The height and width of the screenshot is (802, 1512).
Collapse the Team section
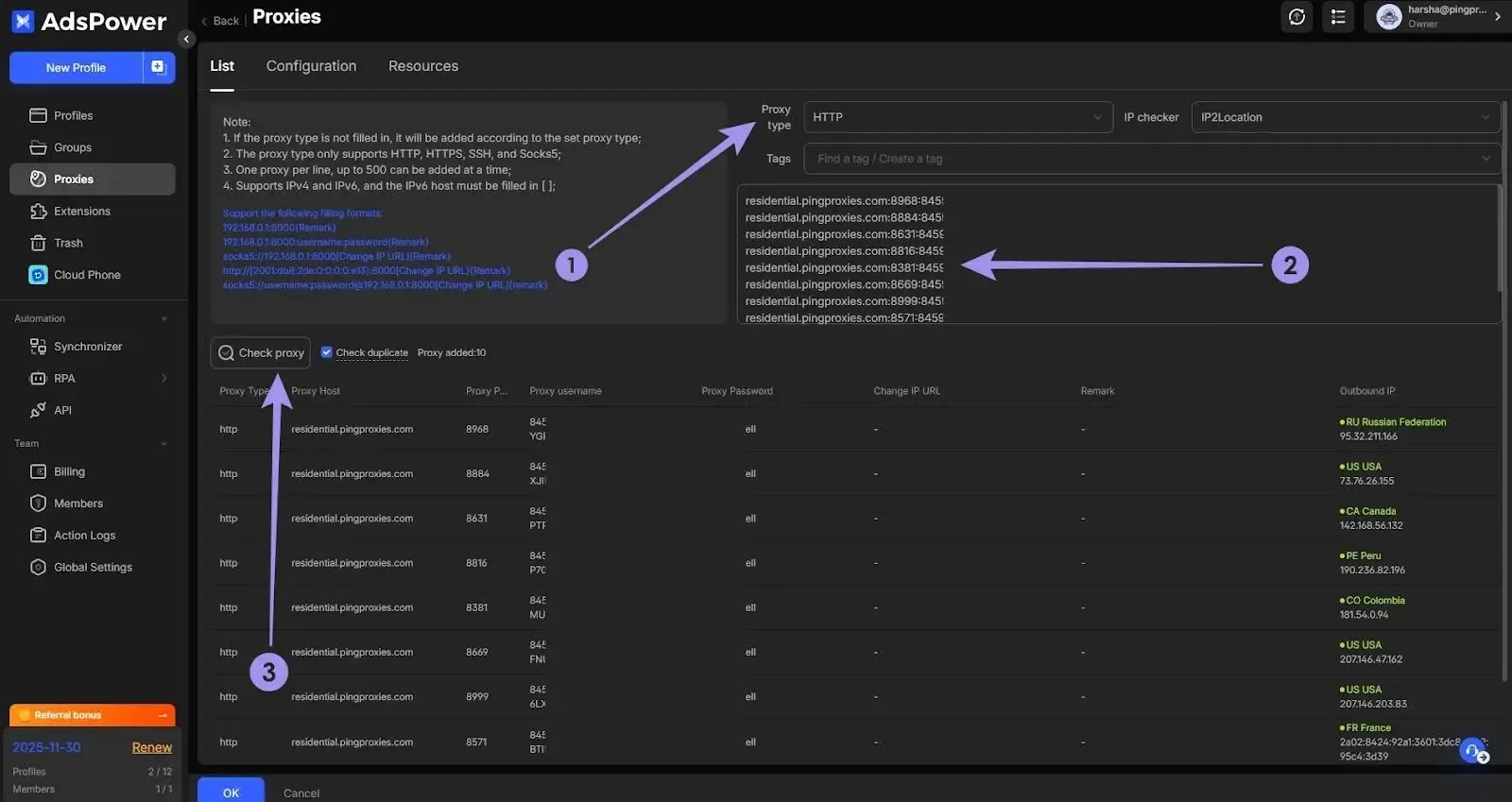tap(164, 443)
